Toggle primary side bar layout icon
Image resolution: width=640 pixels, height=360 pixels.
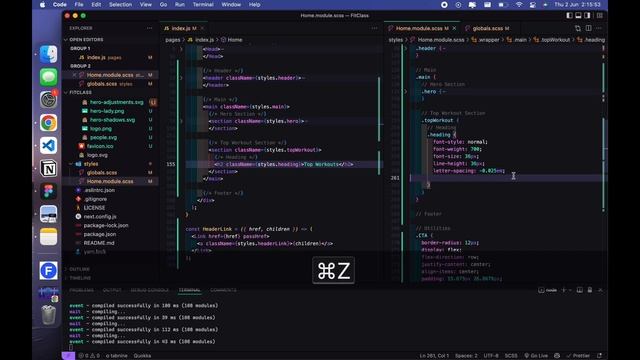[x=569, y=16]
